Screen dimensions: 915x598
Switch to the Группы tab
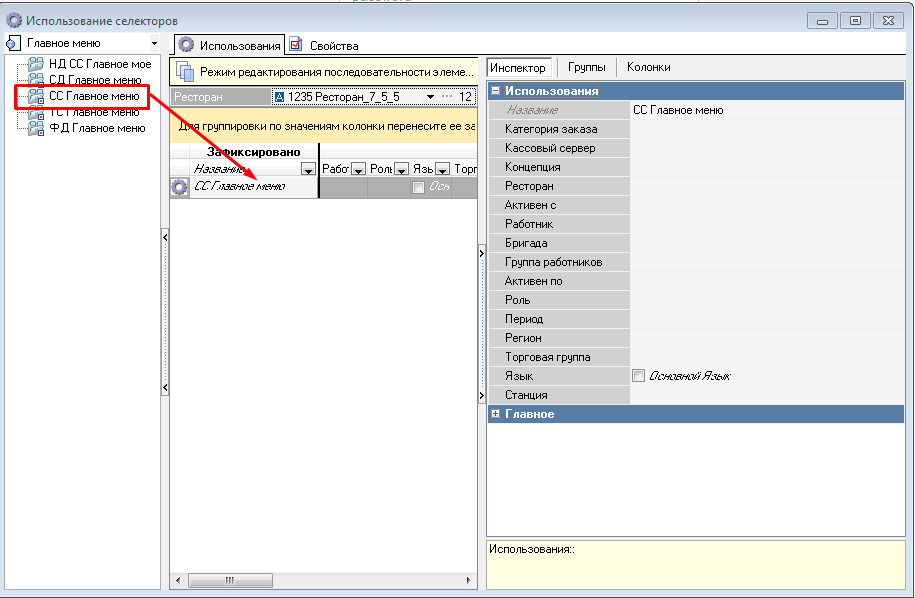click(x=586, y=67)
